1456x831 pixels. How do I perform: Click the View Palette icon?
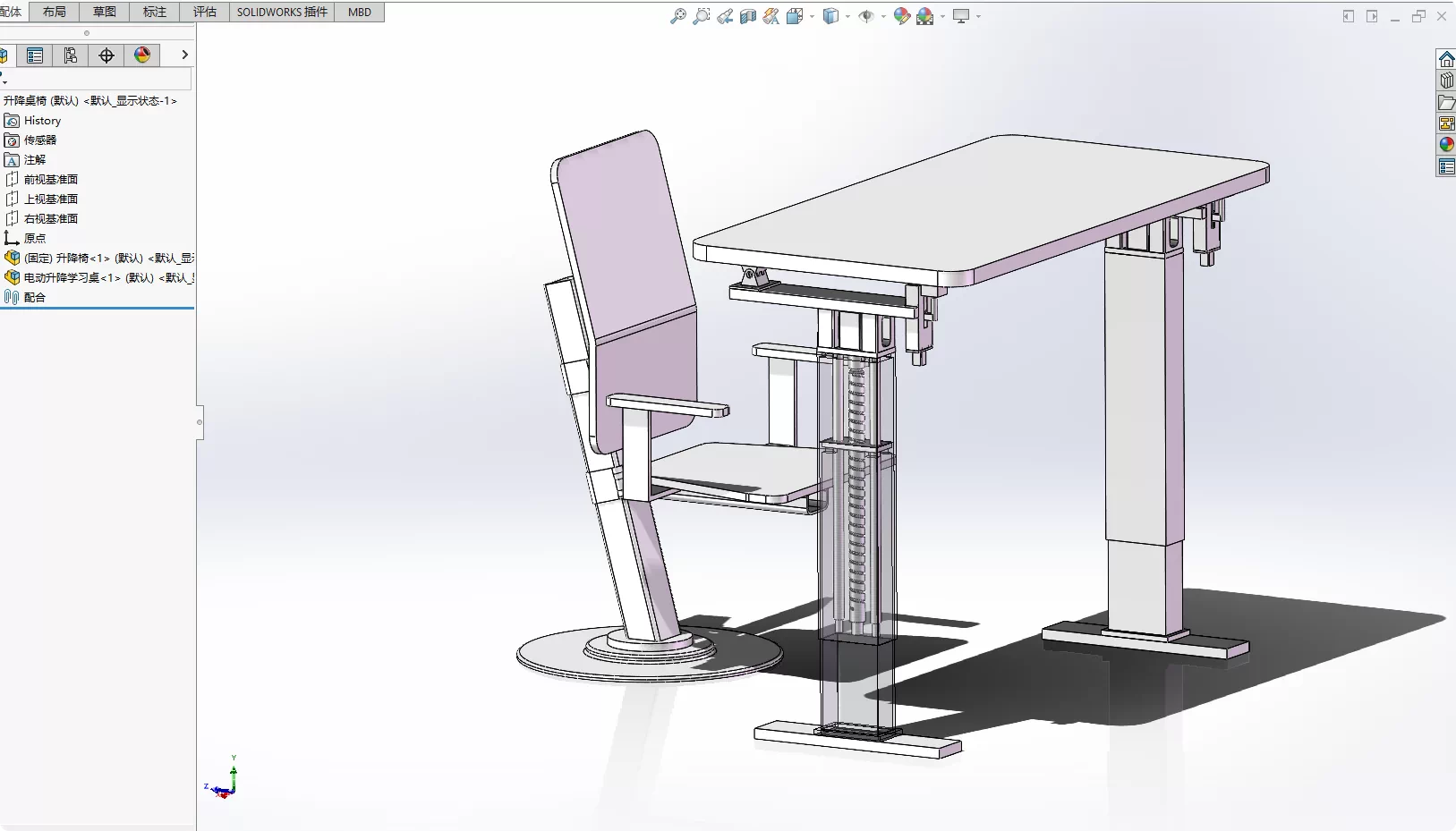pyautogui.click(x=1446, y=124)
